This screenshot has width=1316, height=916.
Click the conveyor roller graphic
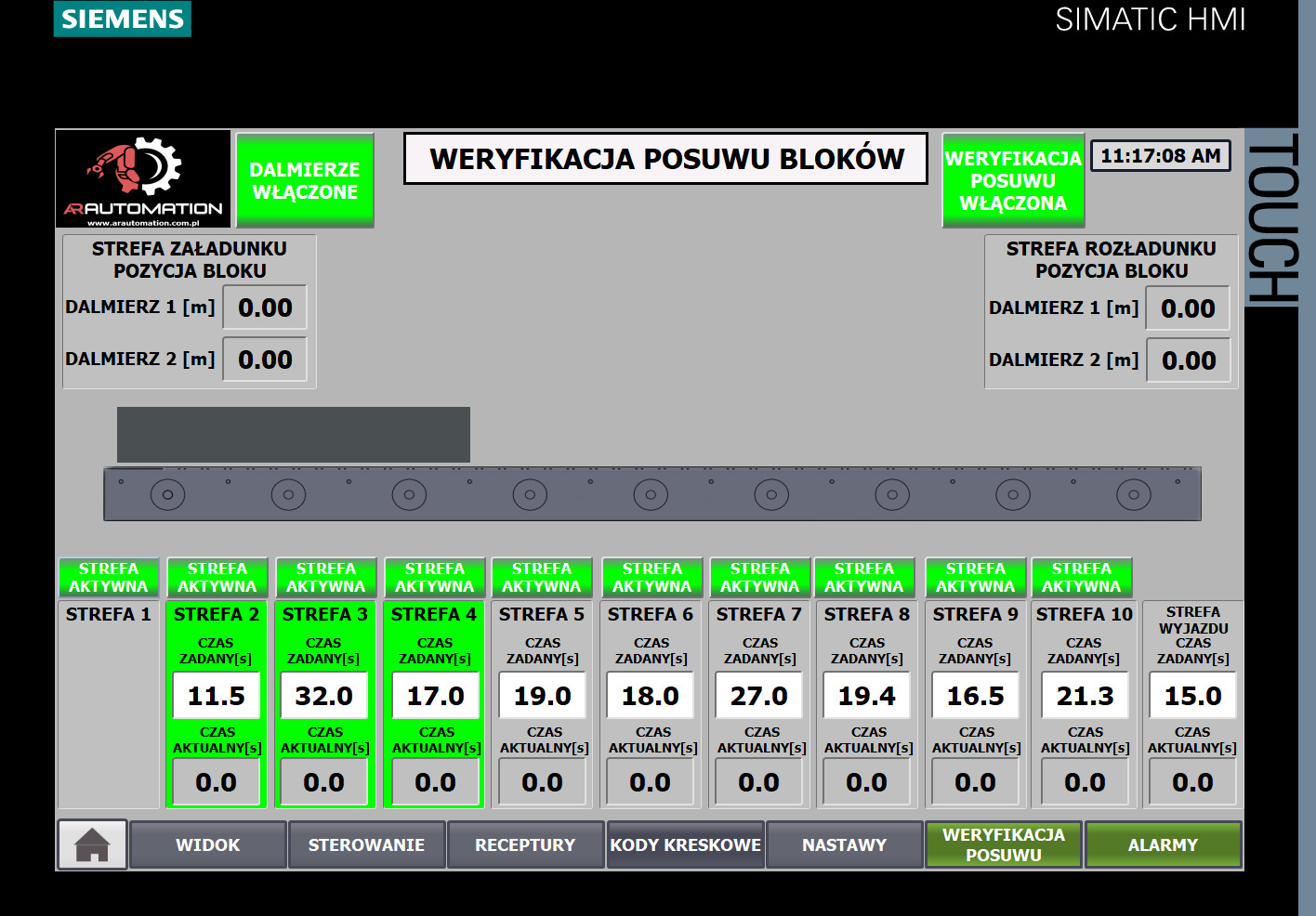tap(651, 493)
